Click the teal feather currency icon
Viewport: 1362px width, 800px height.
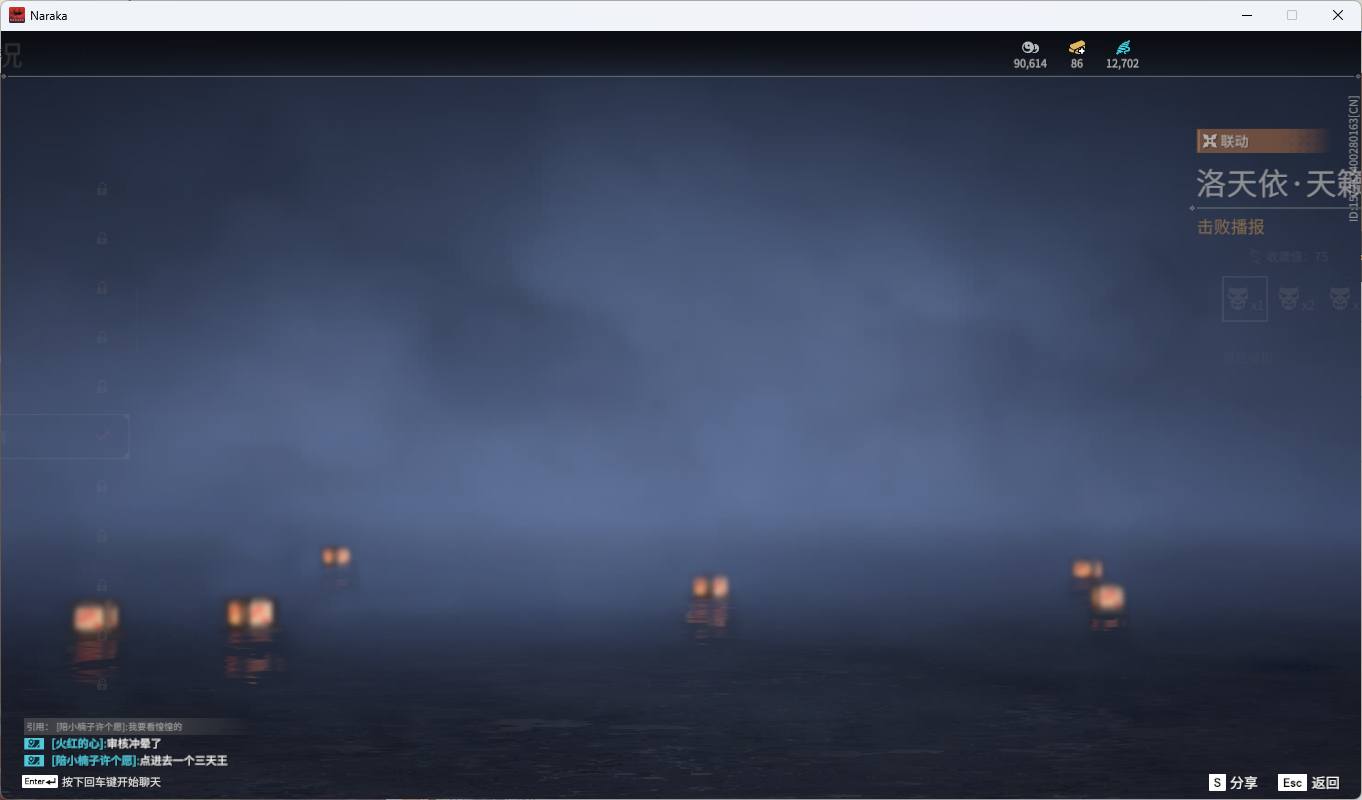[x=1122, y=47]
